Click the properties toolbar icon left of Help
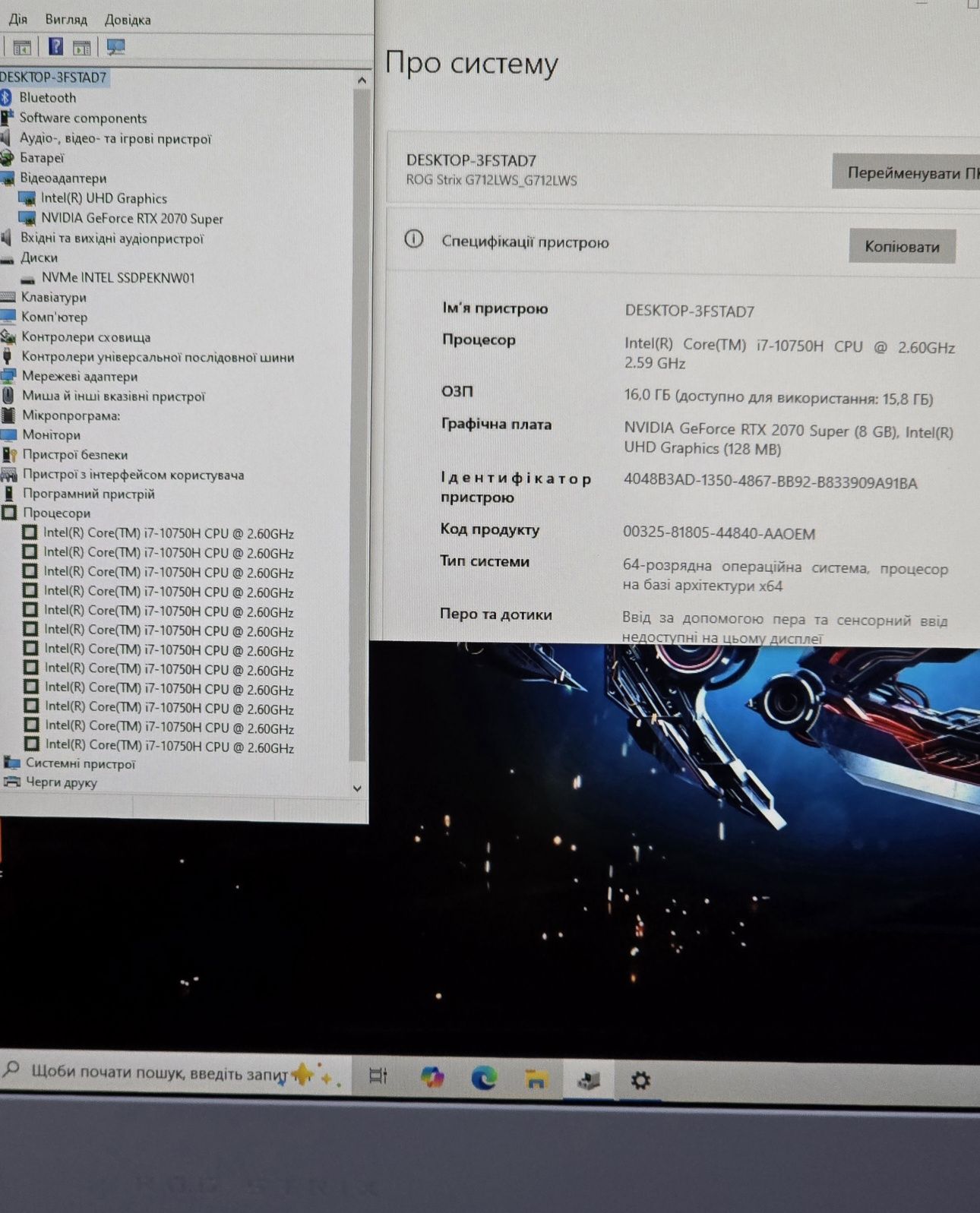980x1213 pixels. pyautogui.click(x=22, y=47)
